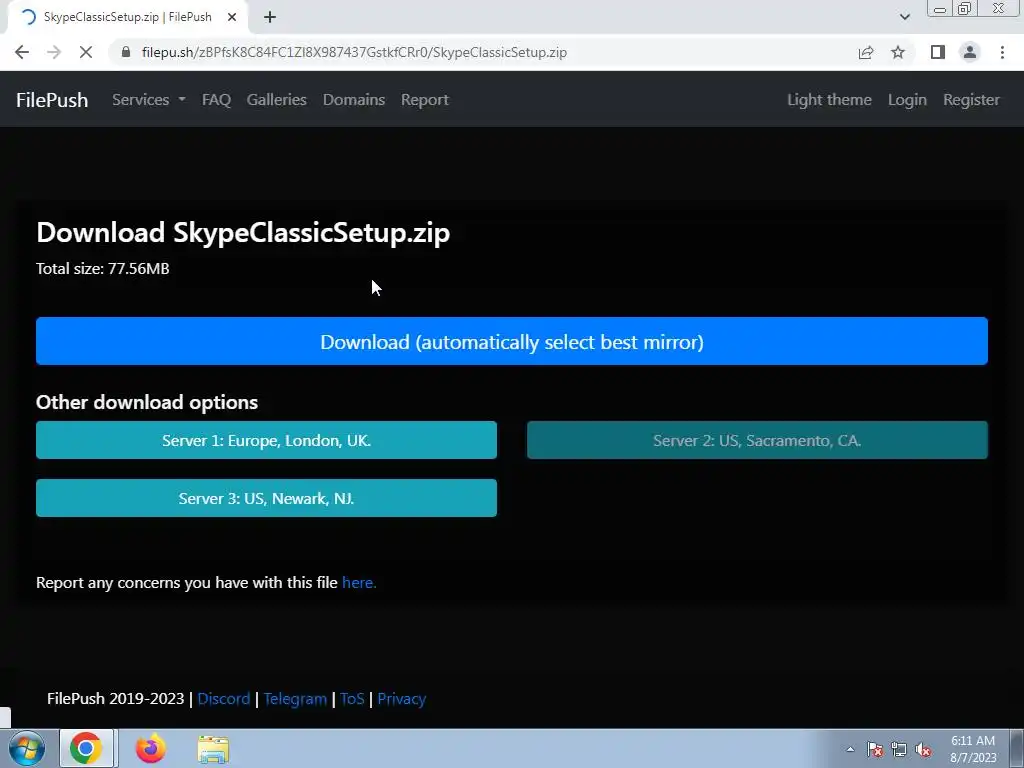
Task: Download from Server 1 London, UK
Action: tap(266, 440)
